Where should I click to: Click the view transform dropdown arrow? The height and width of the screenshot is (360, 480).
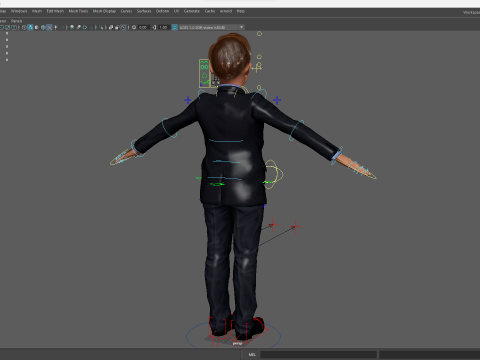tap(241, 27)
